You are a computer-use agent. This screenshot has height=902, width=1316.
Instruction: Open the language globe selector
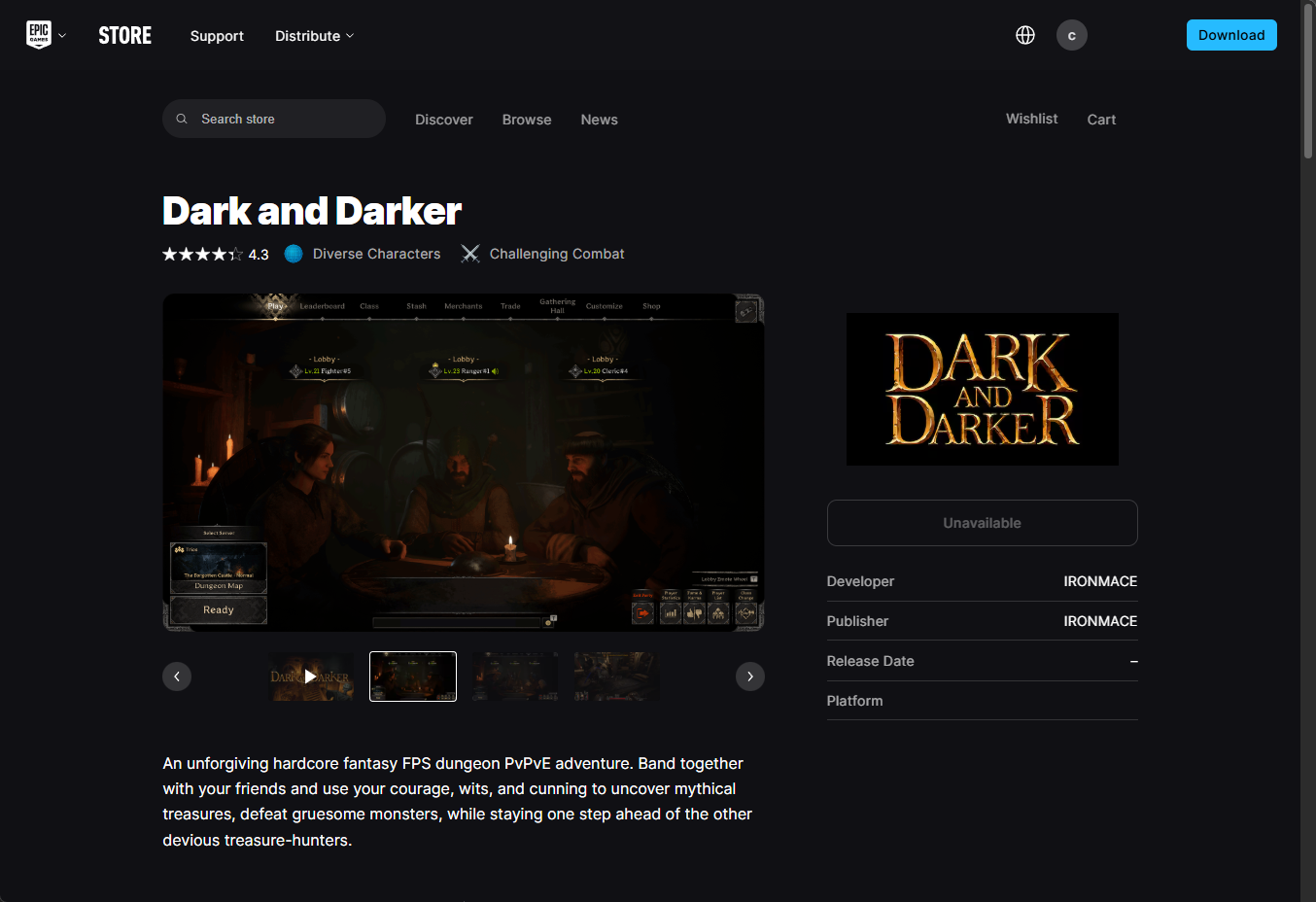[x=1025, y=35]
